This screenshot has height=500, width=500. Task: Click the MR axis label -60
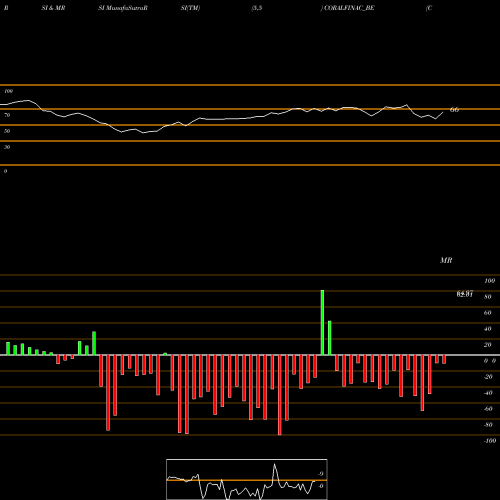coord(488,409)
